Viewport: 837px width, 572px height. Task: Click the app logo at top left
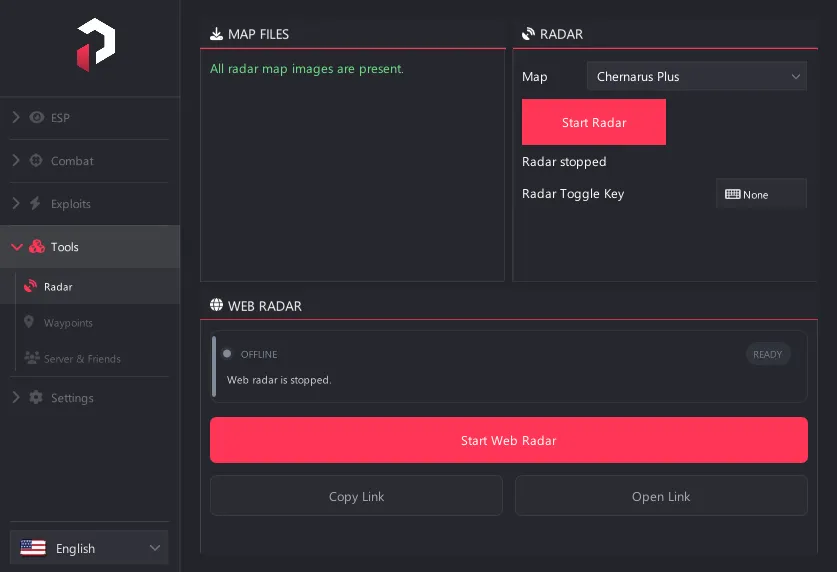[x=96, y=44]
